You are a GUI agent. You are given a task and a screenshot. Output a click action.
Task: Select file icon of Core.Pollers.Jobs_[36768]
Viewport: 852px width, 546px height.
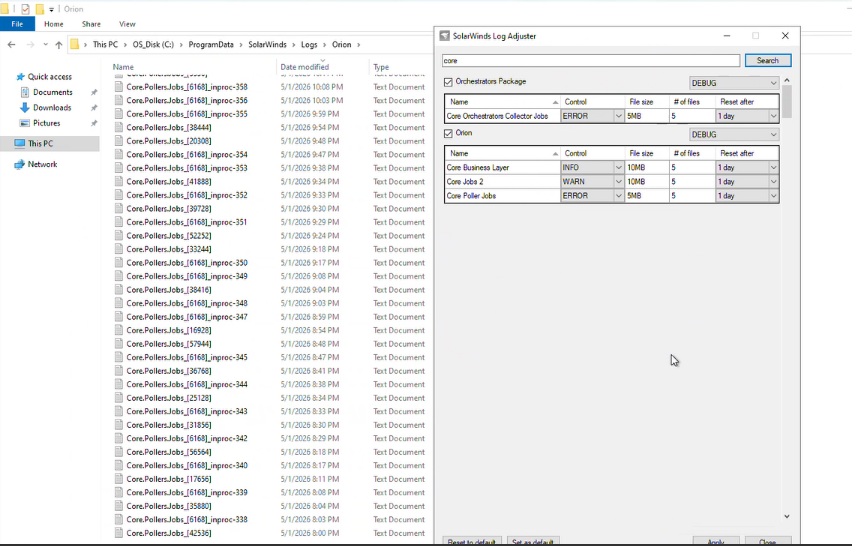[118, 371]
